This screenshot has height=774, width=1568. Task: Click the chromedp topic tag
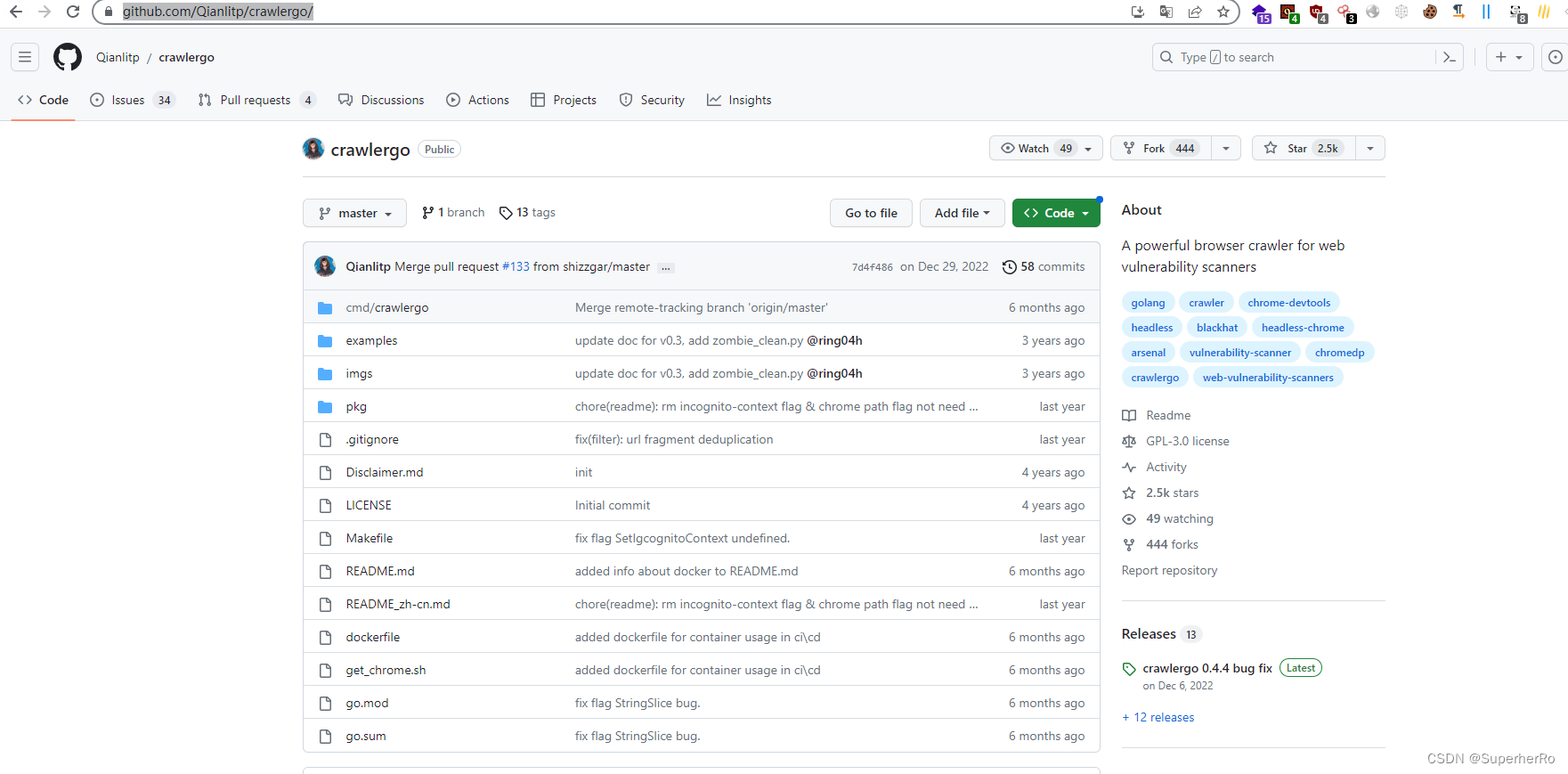pos(1339,353)
